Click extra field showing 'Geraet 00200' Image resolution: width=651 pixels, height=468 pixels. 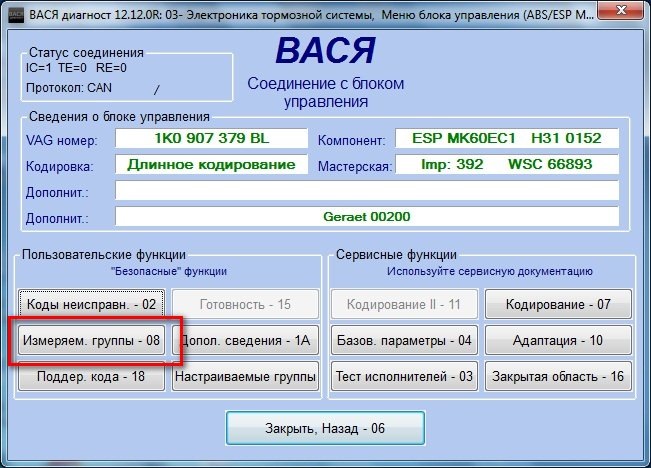[x=367, y=217]
